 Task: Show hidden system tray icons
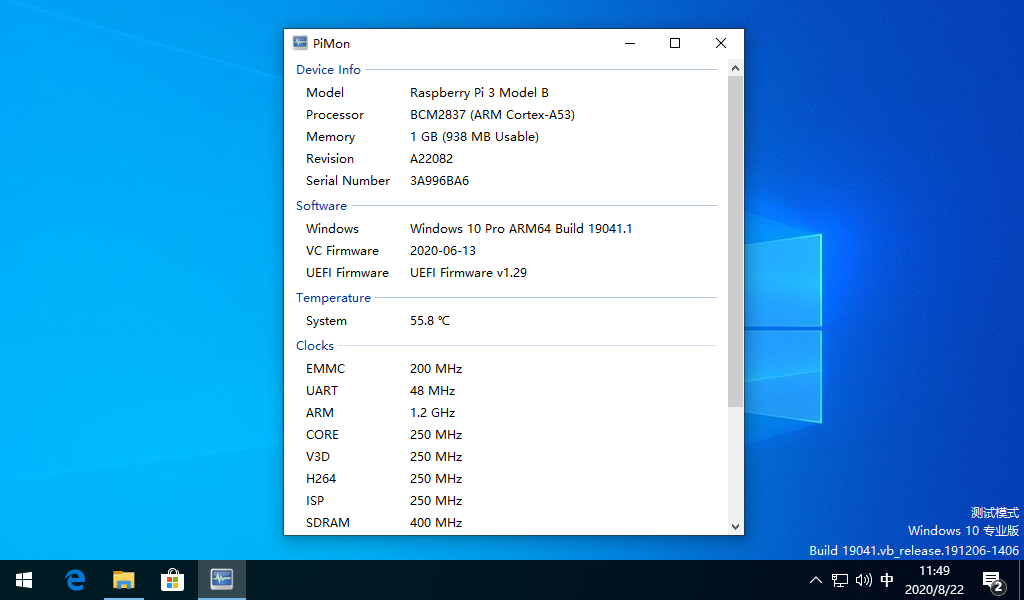[816, 580]
